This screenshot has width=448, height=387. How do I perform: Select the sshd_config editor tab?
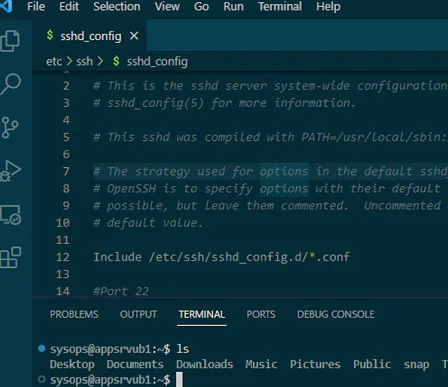pos(89,36)
